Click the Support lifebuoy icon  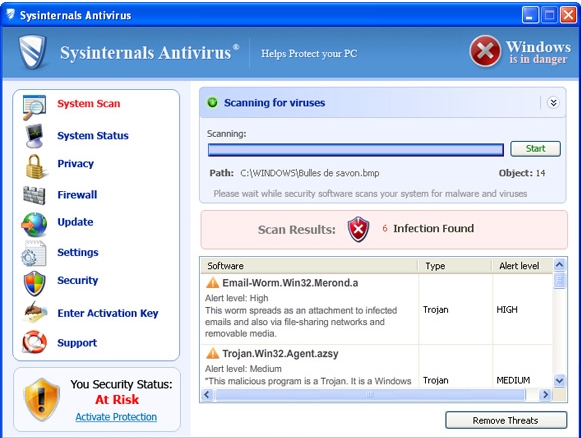(x=34, y=342)
